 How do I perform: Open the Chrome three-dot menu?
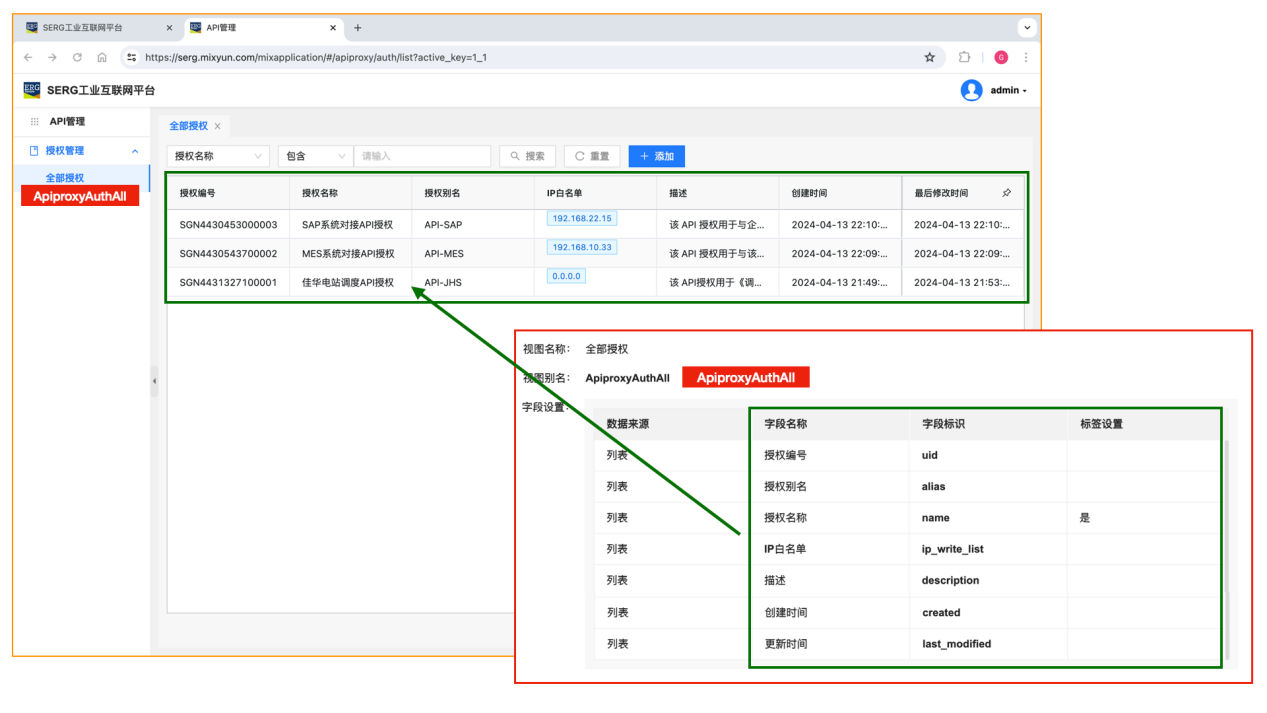click(x=1026, y=58)
